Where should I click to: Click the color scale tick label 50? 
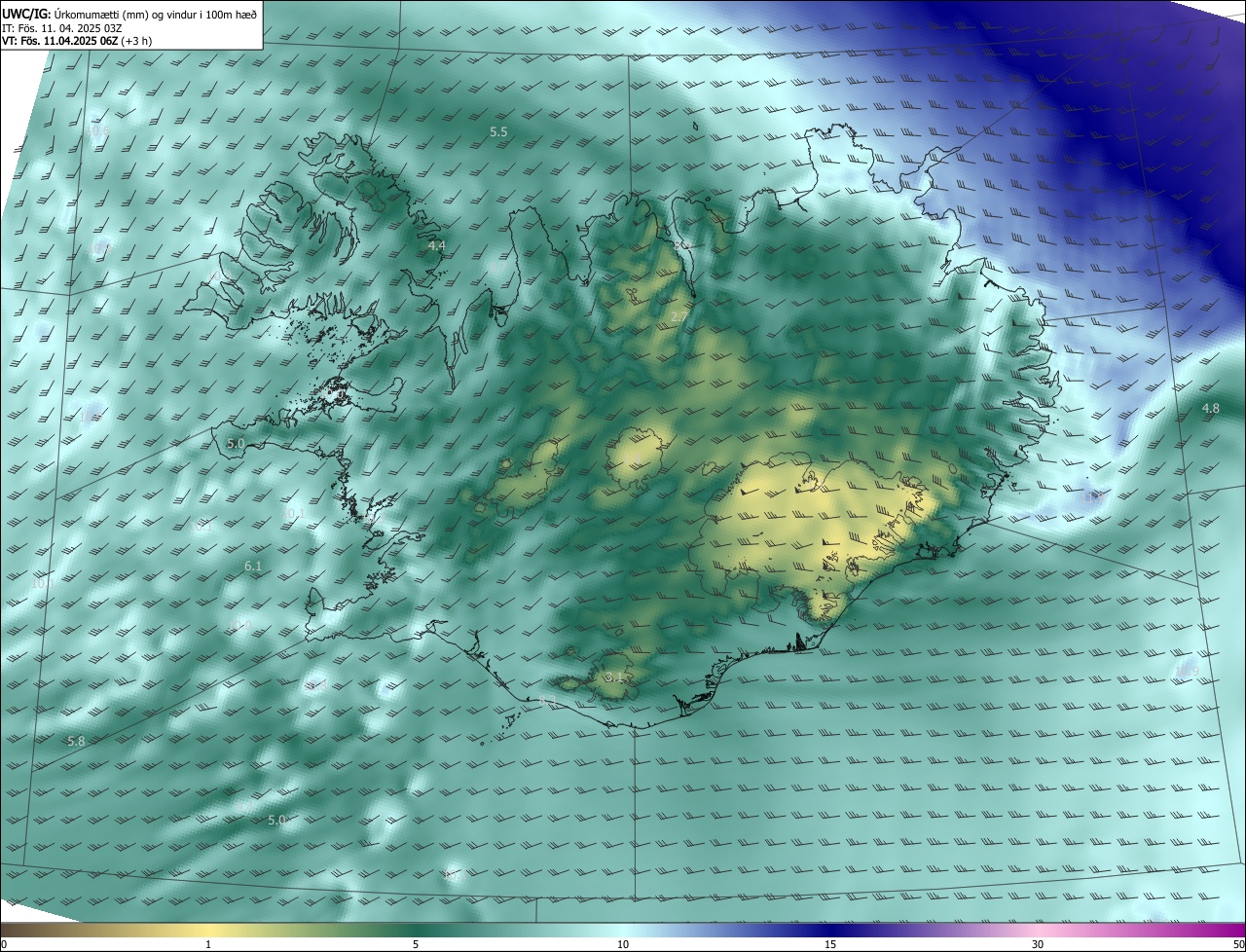click(x=1238, y=944)
